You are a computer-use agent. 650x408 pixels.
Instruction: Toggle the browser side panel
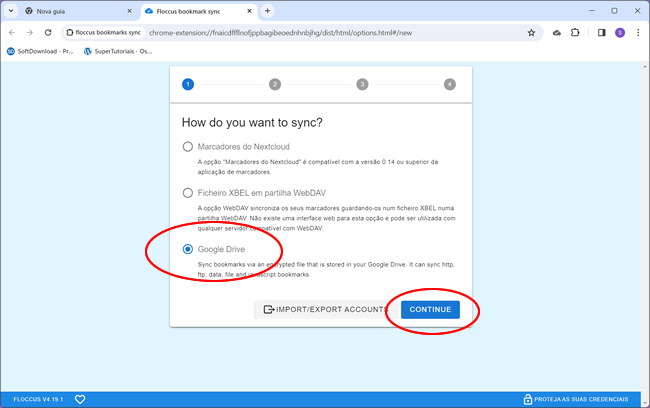click(x=601, y=32)
